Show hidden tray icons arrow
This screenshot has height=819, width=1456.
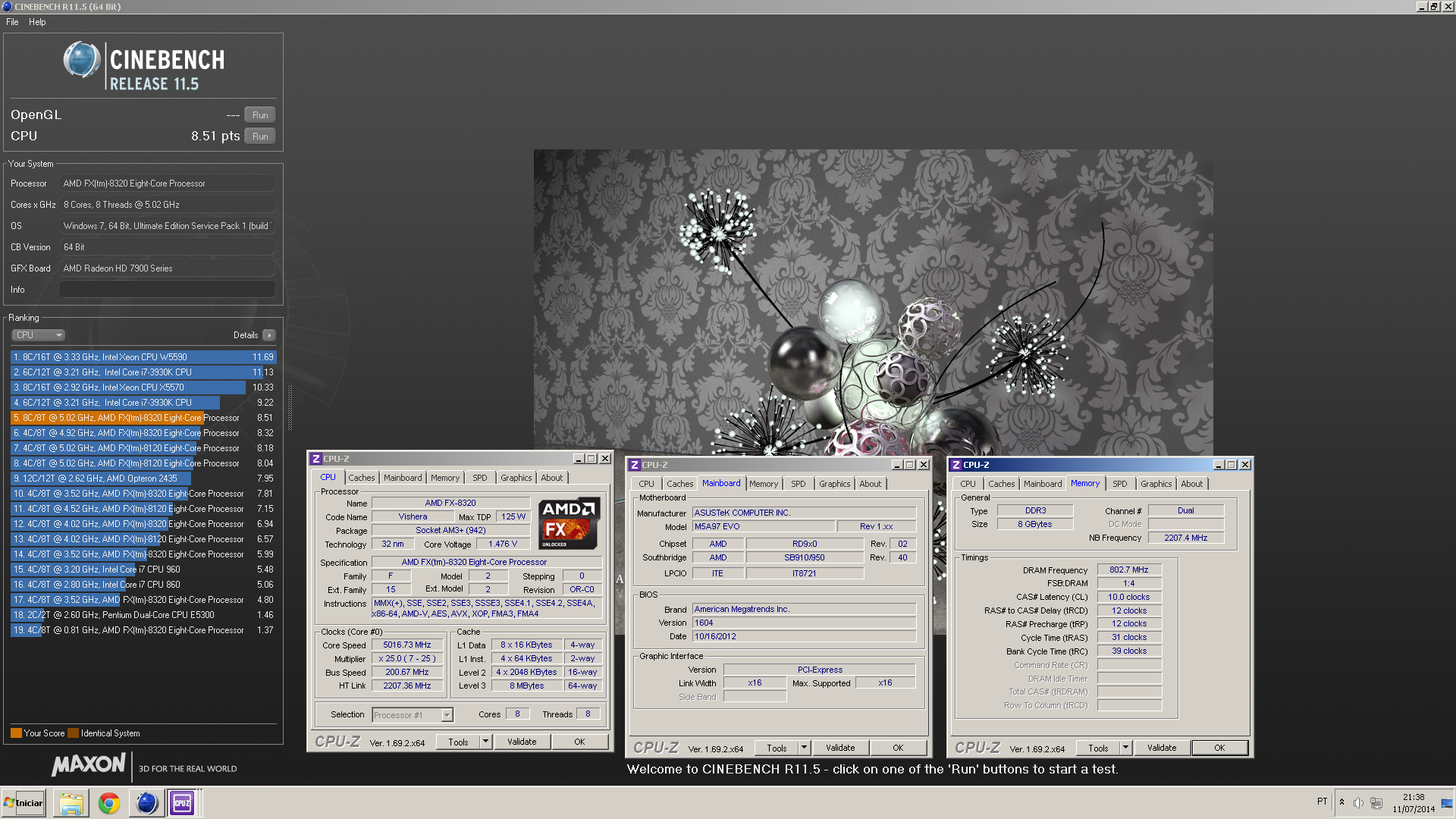(1341, 802)
